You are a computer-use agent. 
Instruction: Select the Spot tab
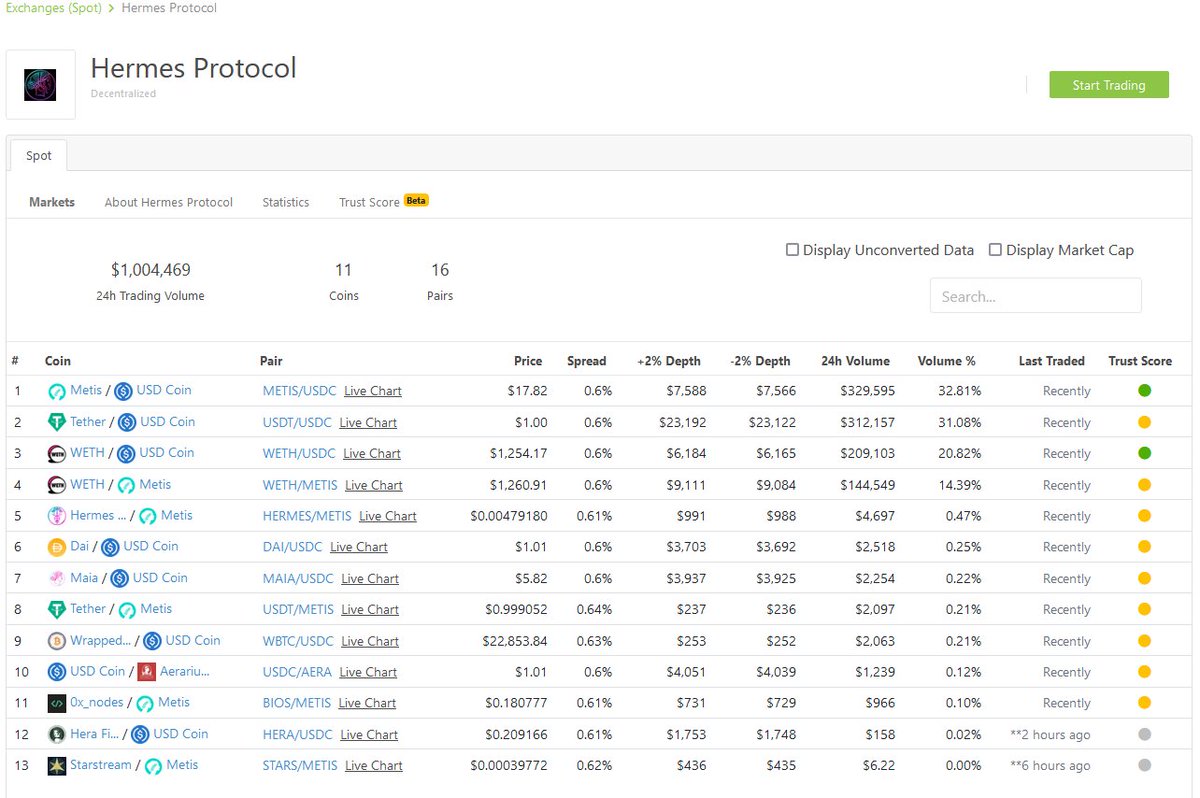[x=39, y=156]
